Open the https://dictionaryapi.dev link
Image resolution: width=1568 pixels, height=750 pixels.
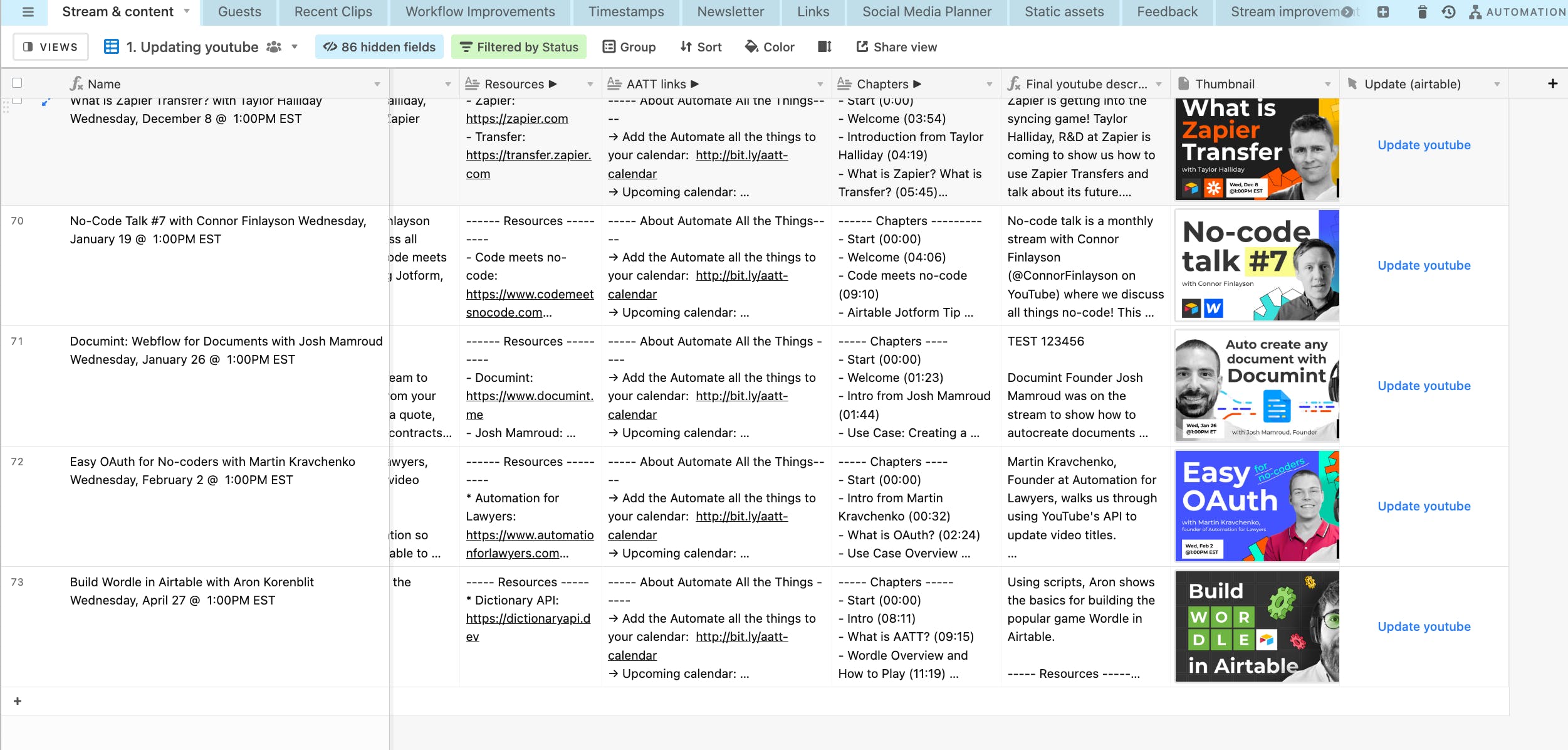pos(528,627)
